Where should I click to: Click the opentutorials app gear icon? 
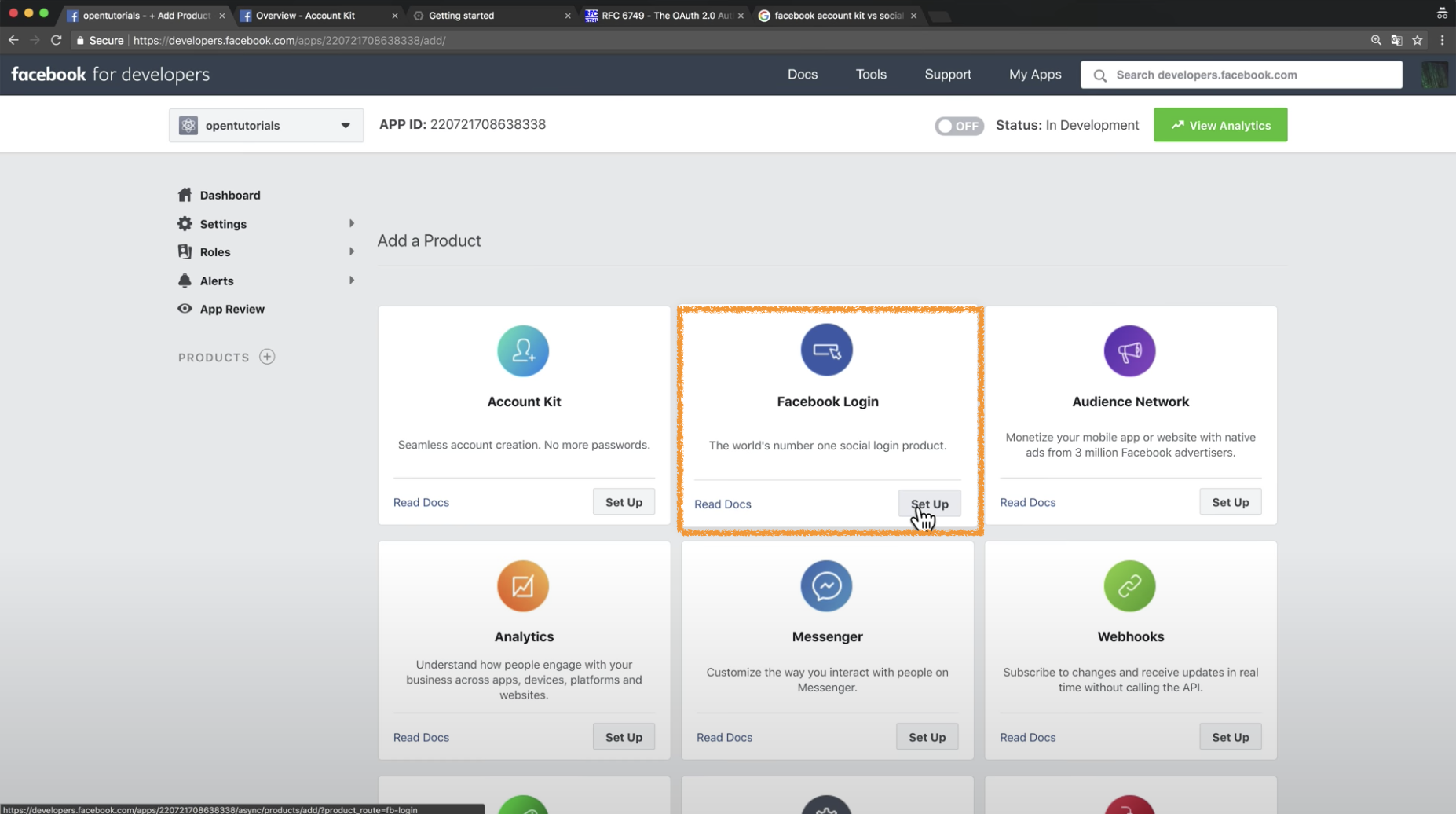(188, 125)
